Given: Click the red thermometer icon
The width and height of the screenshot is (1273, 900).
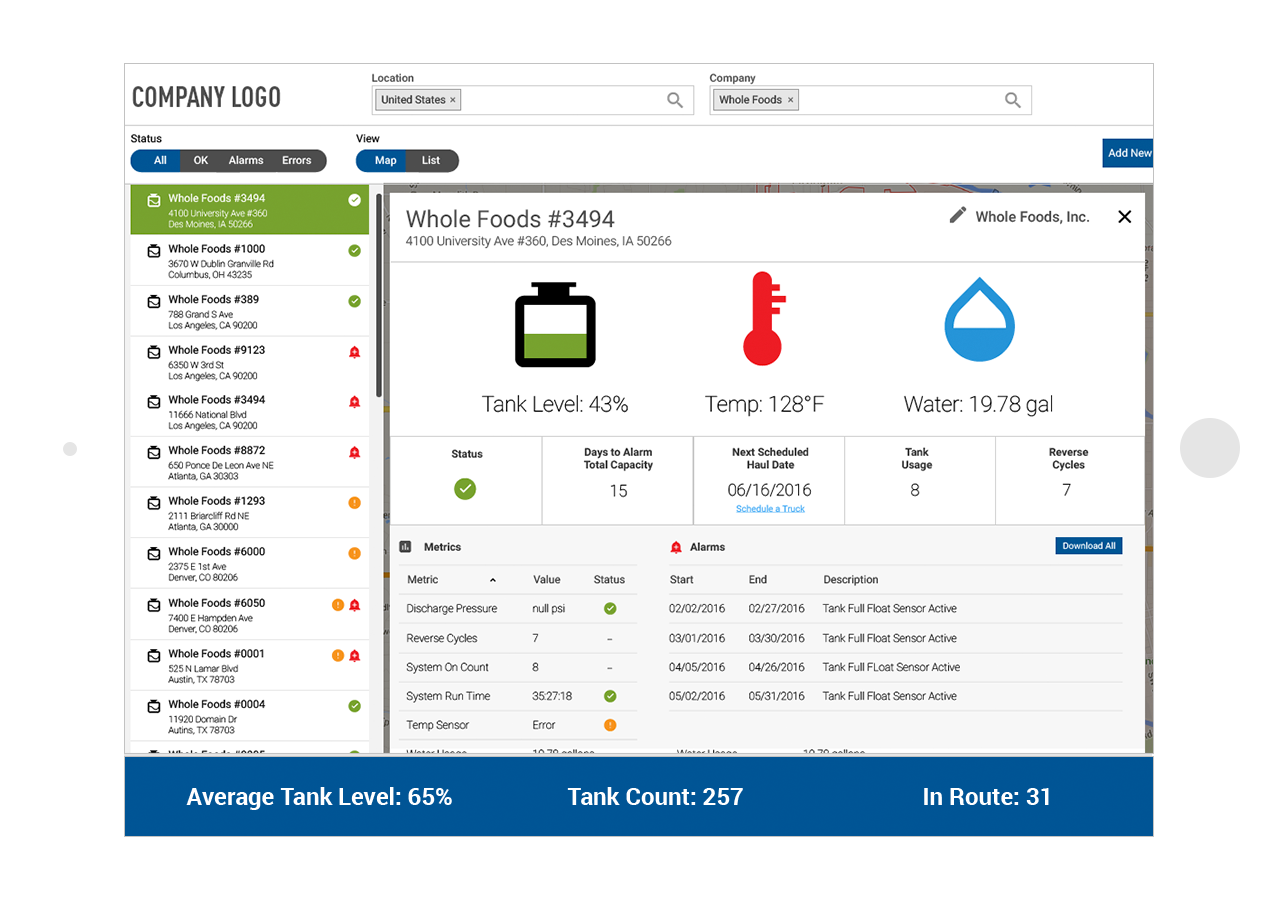Looking at the screenshot, I should point(765,318).
